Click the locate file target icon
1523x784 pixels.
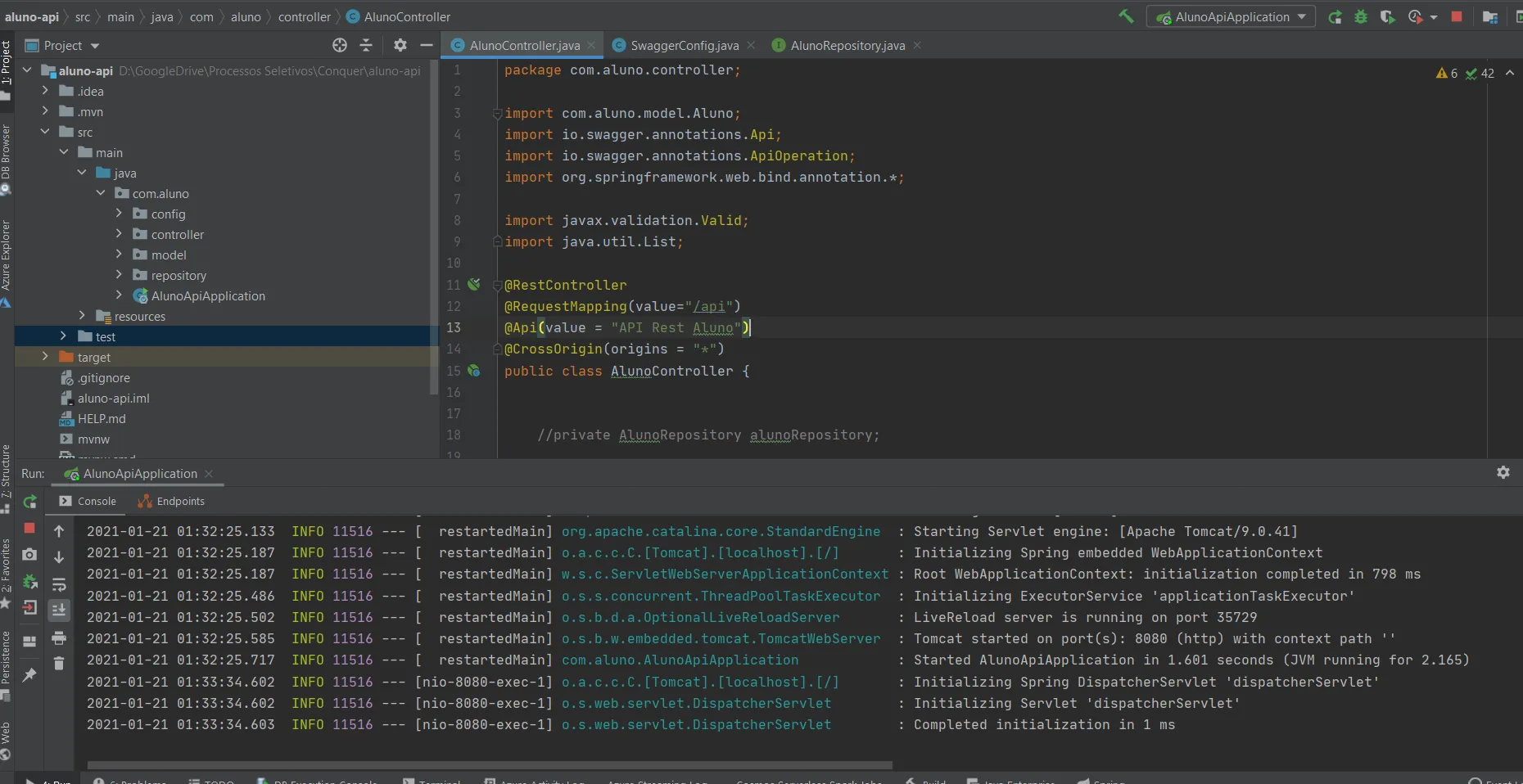coord(340,45)
